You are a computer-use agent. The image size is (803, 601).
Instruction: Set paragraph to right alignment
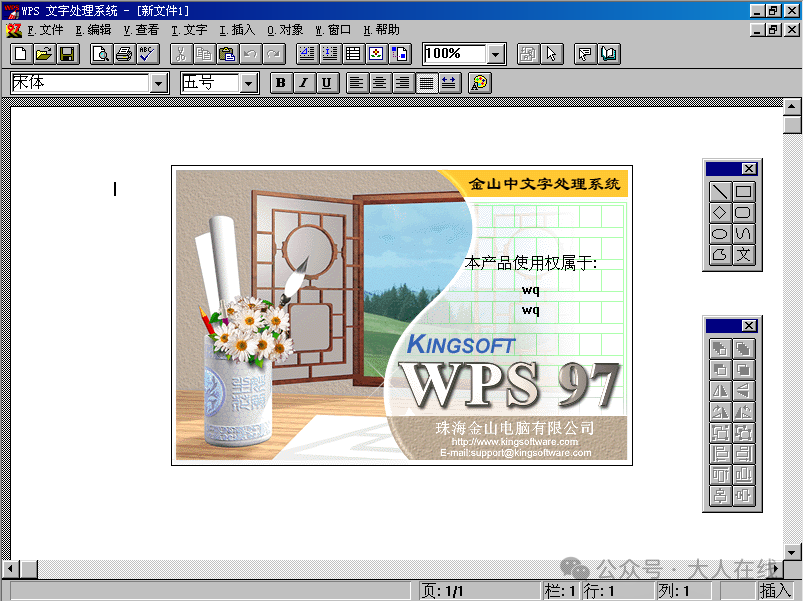[x=404, y=83]
